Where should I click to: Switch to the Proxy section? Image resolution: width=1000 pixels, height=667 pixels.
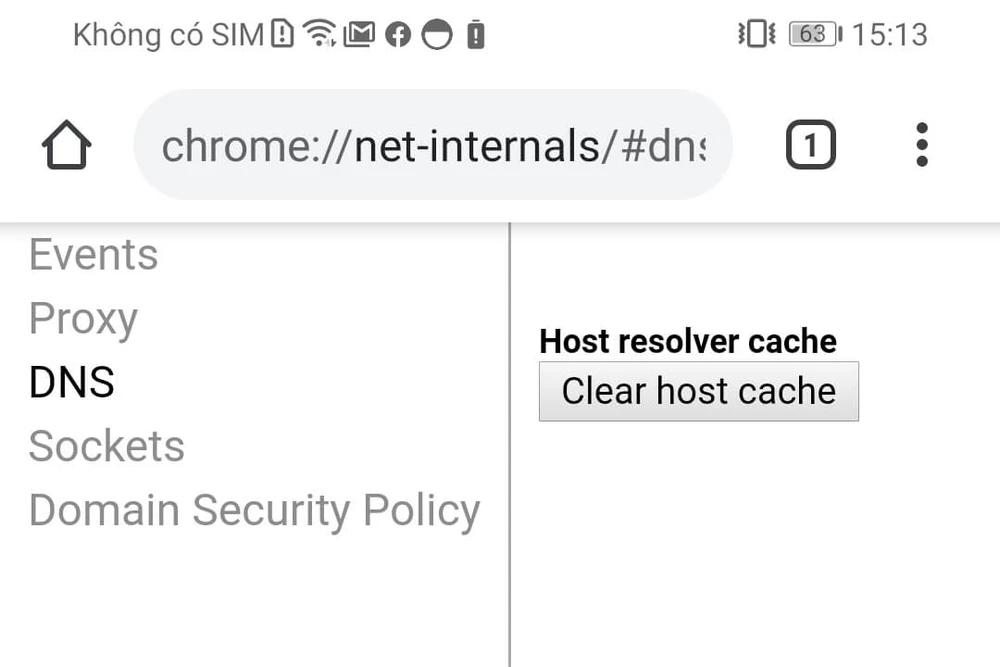[x=83, y=319]
